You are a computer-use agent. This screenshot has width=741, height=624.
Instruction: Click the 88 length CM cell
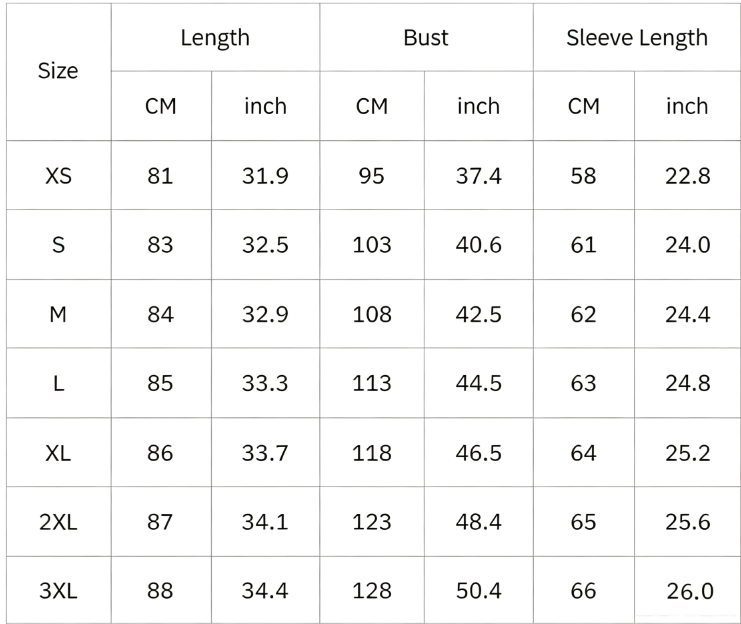coord(160,590)
